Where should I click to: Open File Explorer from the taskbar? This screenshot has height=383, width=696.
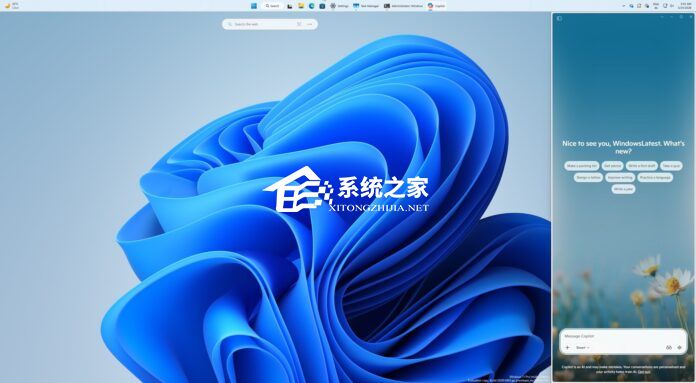(x=301, y=6)
